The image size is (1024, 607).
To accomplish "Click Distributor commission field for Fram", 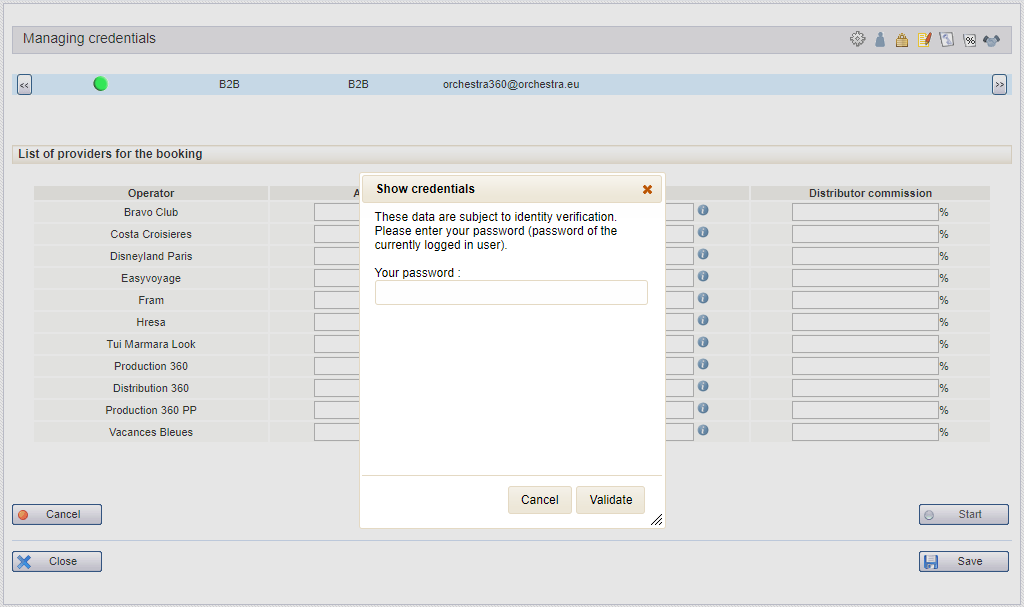I will pos(865,300).
